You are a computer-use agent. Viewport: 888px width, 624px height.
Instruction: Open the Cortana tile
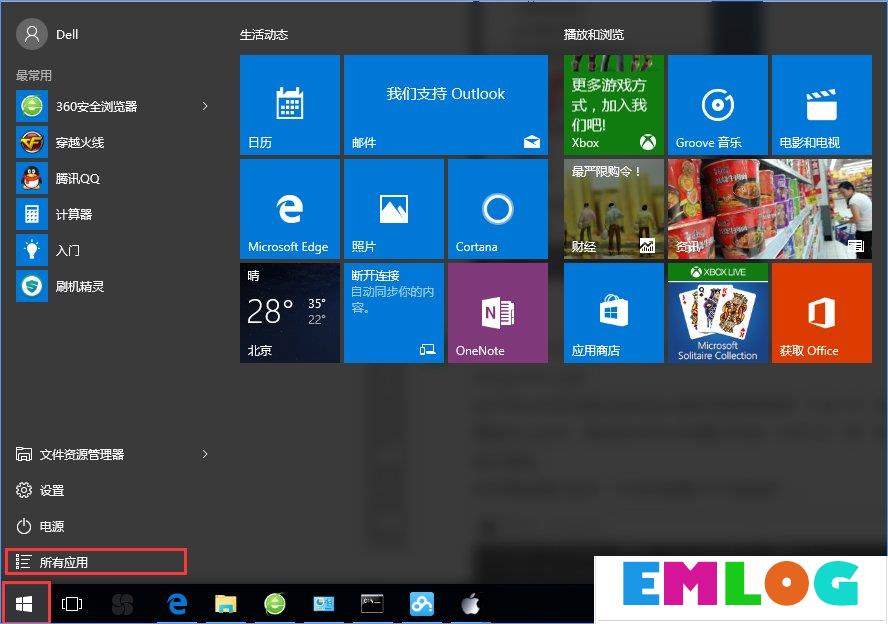point(498,209)
